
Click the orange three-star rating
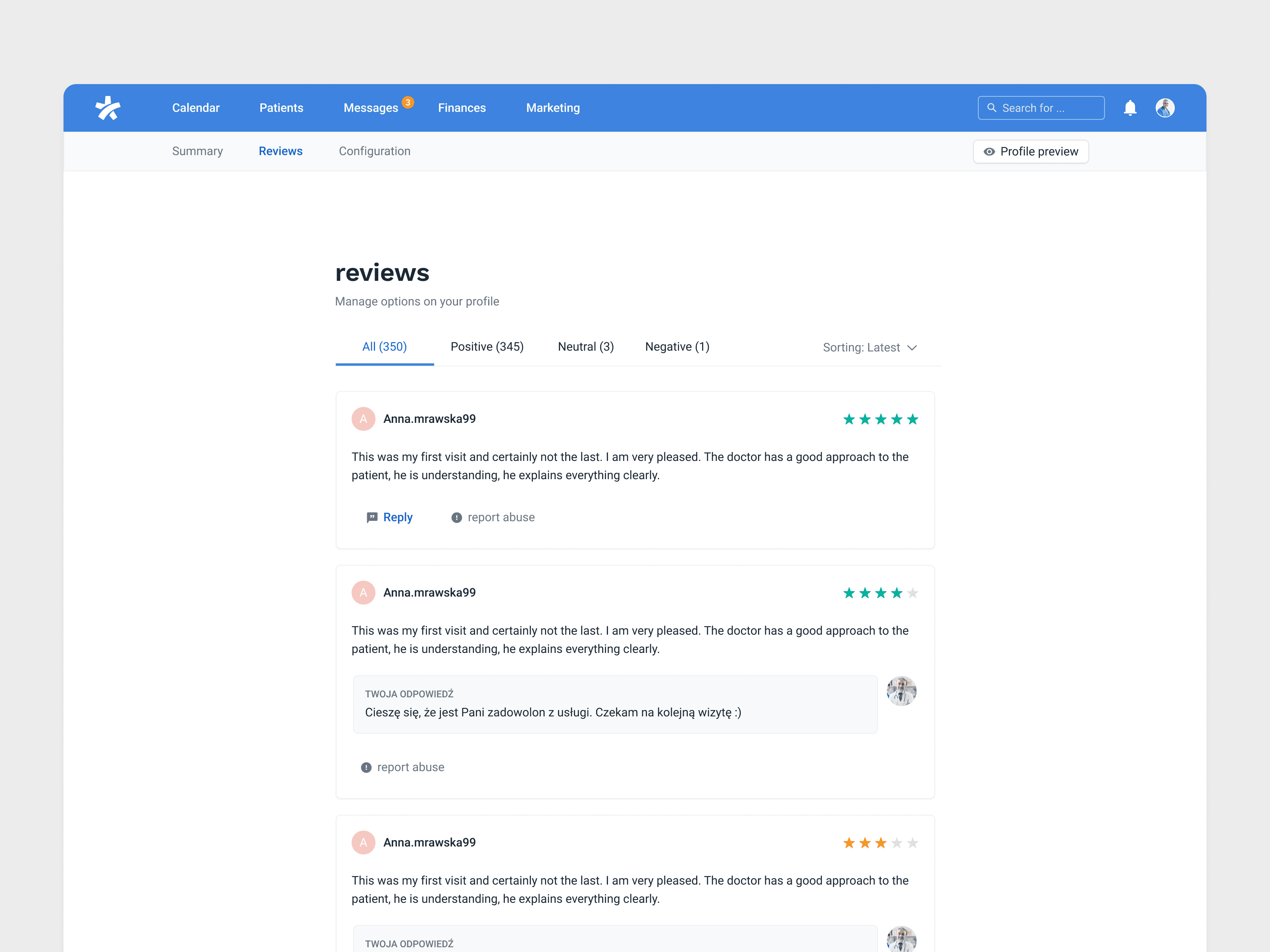(881, 843)
